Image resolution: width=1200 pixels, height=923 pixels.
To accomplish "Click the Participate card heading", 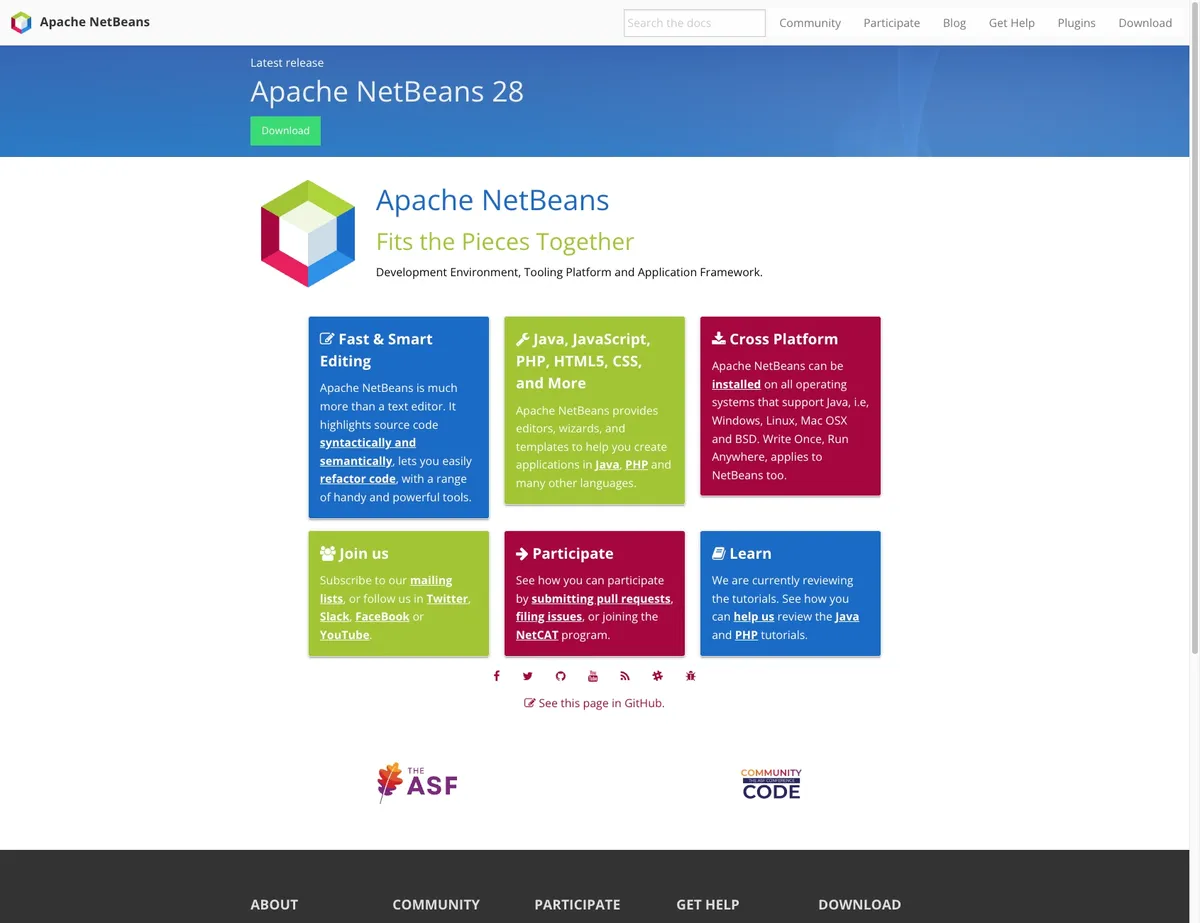I will [565, 553].
